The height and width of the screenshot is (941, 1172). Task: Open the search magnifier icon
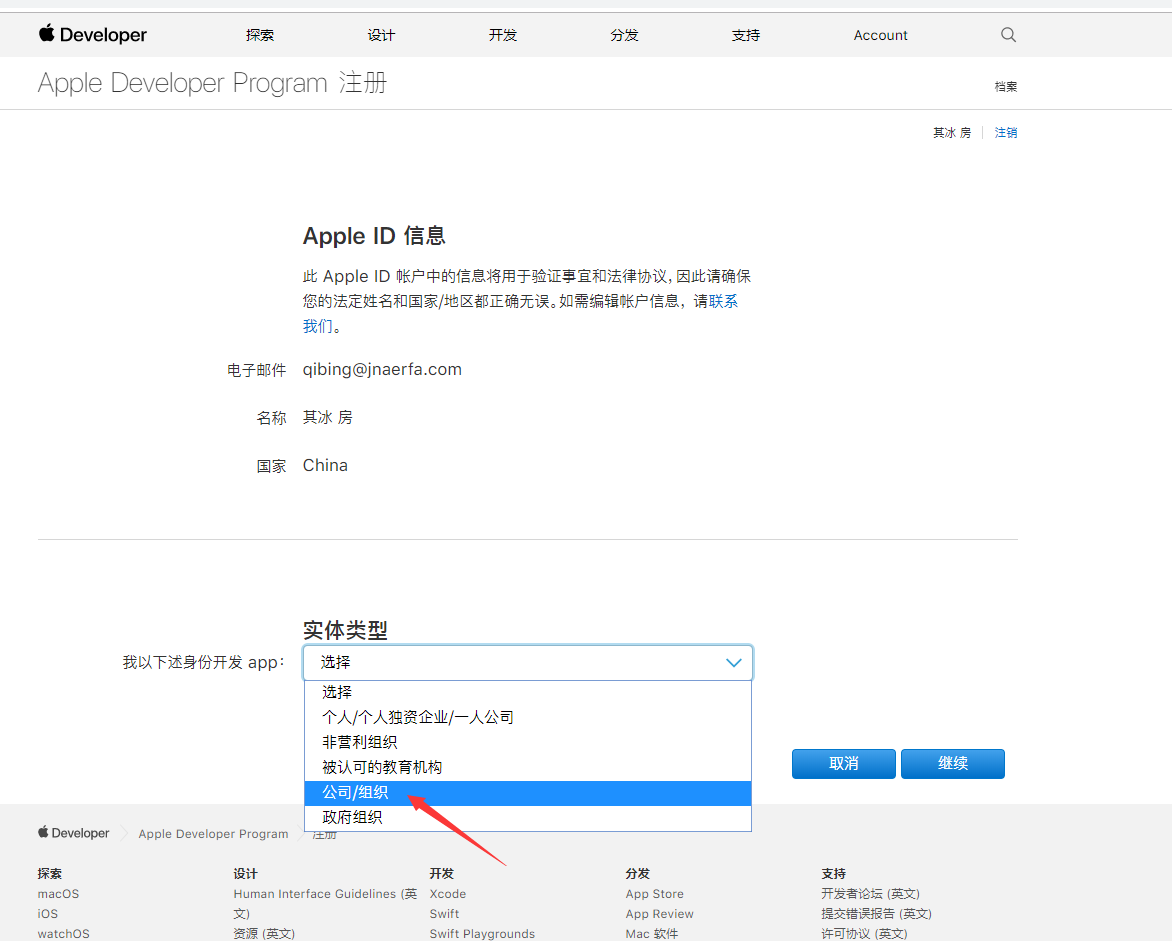1008,35
